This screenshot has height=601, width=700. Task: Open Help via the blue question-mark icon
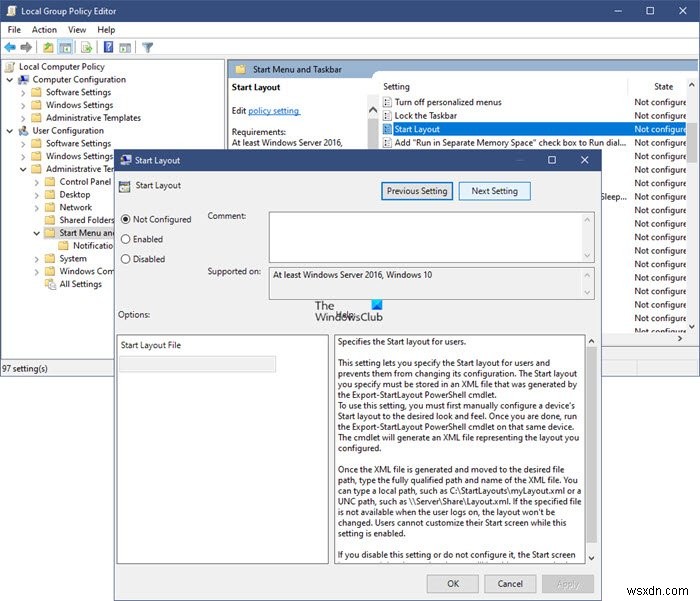coord(106,47)
